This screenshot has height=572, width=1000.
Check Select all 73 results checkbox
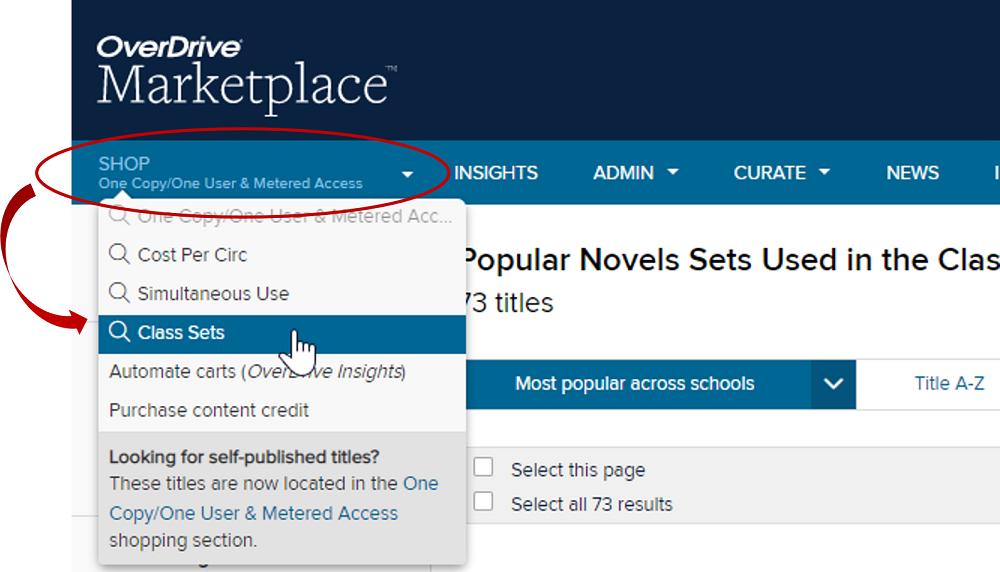point(483,501)
